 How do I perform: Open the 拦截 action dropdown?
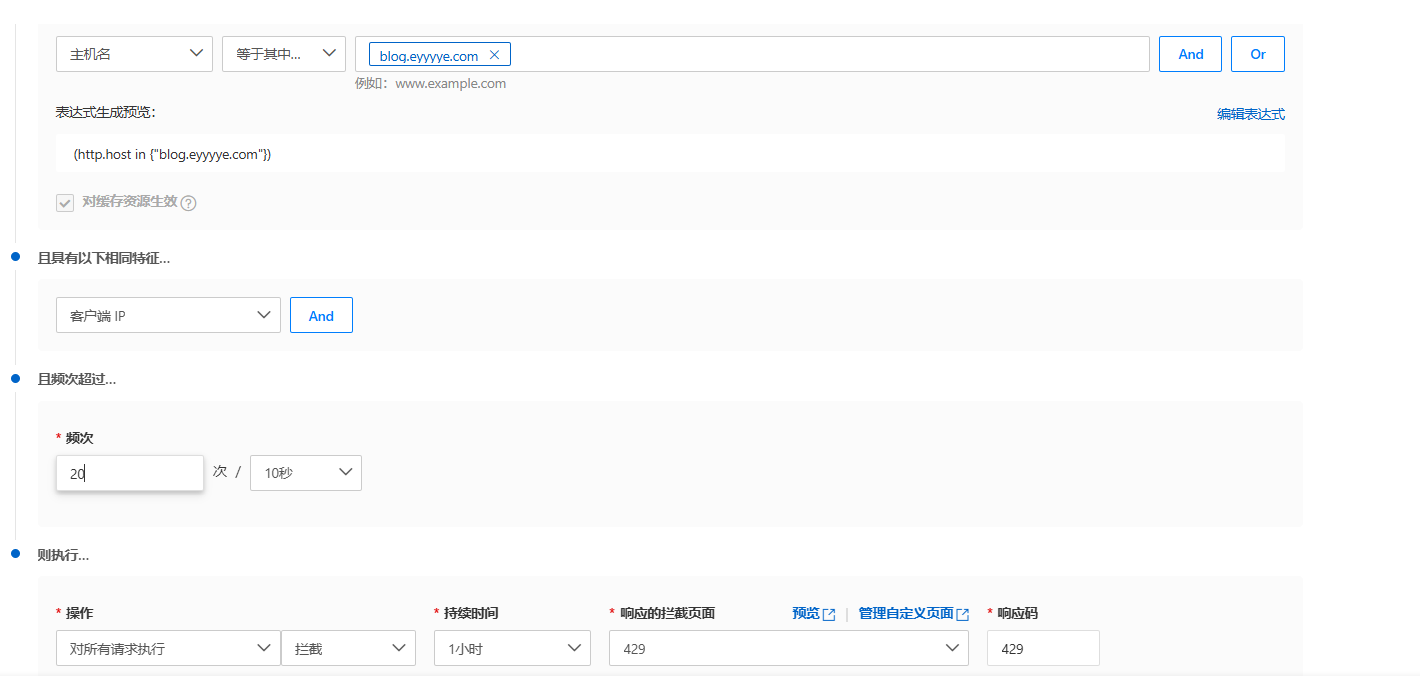[x=348, y=648]
